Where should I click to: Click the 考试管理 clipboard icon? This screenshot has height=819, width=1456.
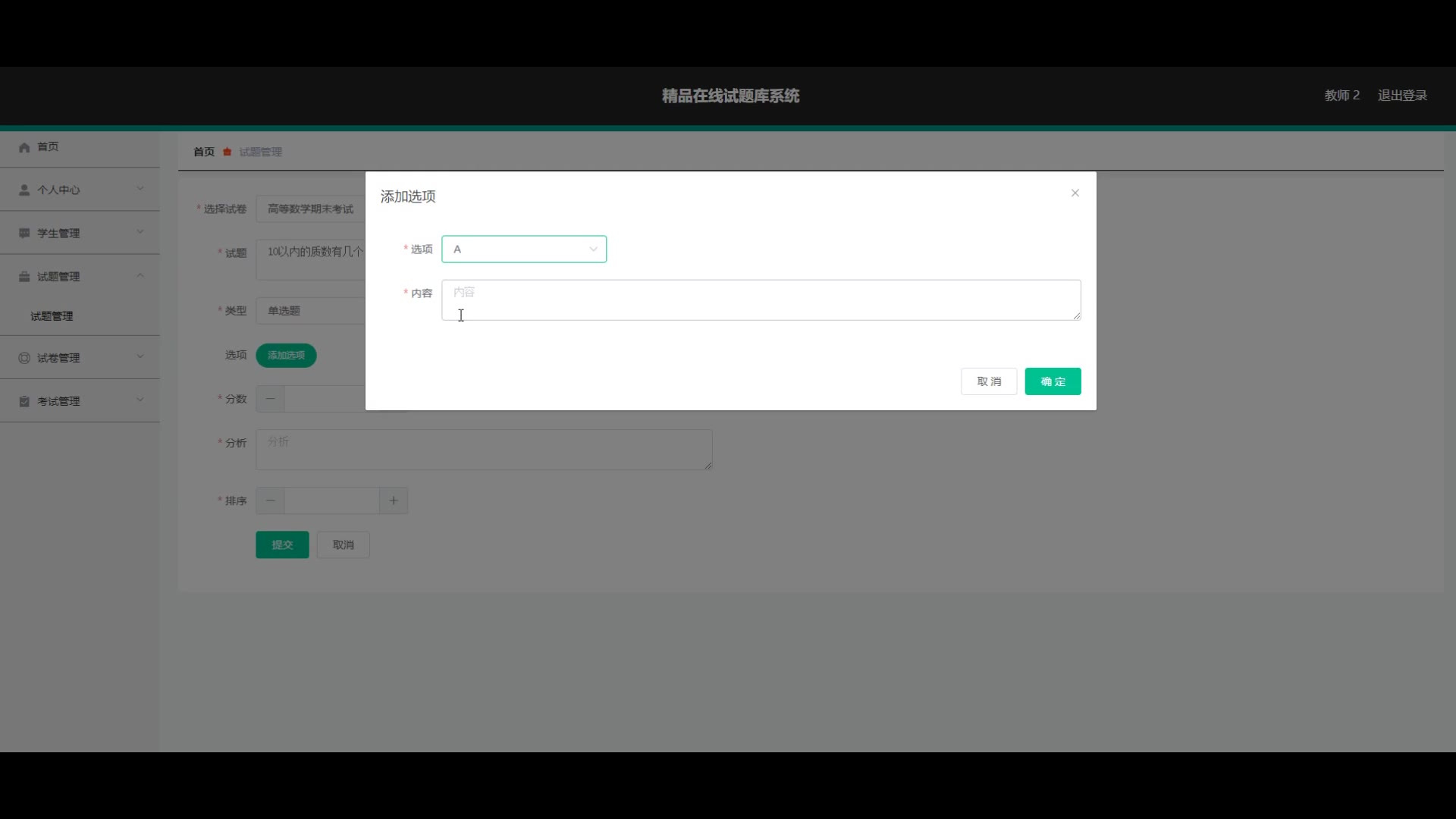[24, 401]
